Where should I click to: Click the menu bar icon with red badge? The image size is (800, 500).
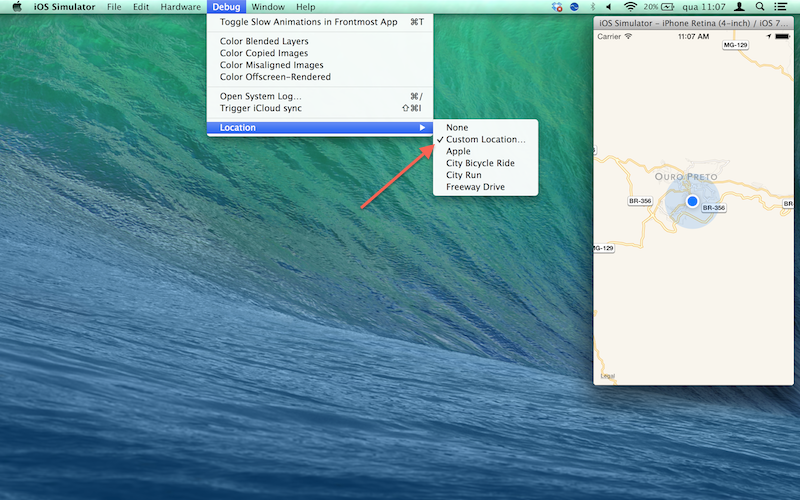[x=557, y=7]
